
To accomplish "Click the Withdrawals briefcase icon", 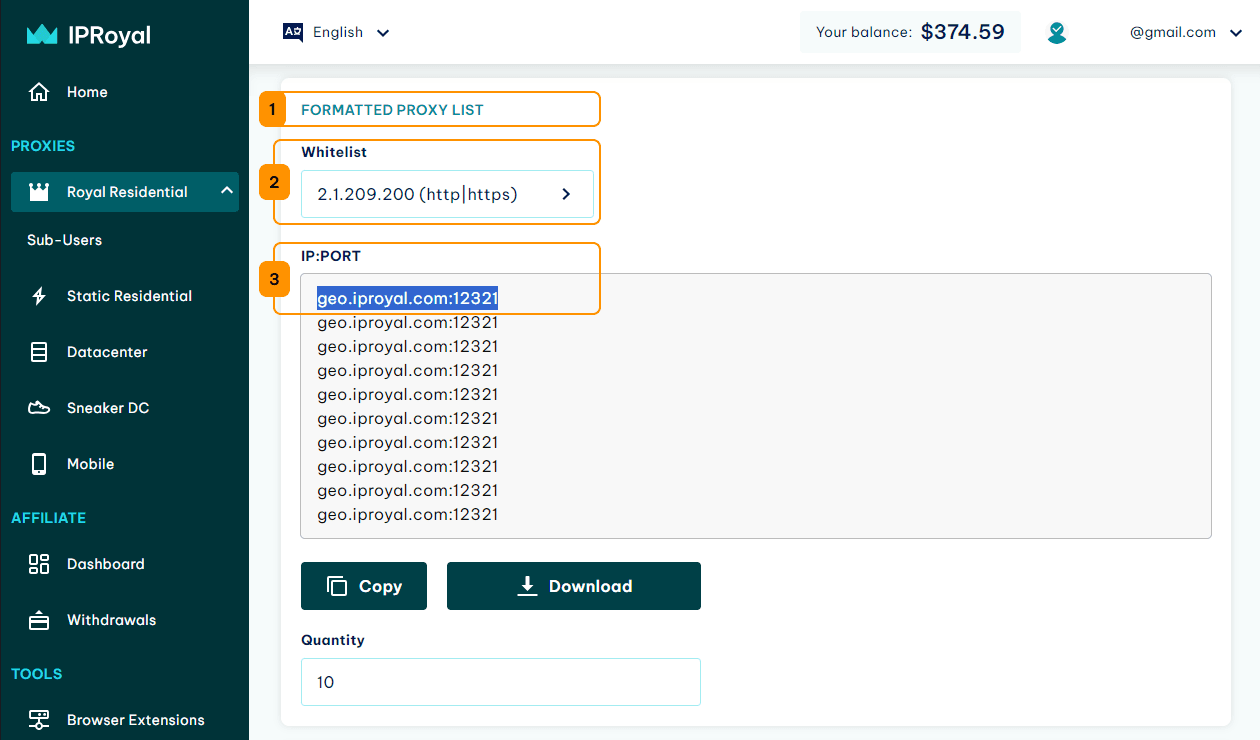I will tap(38, 619).
